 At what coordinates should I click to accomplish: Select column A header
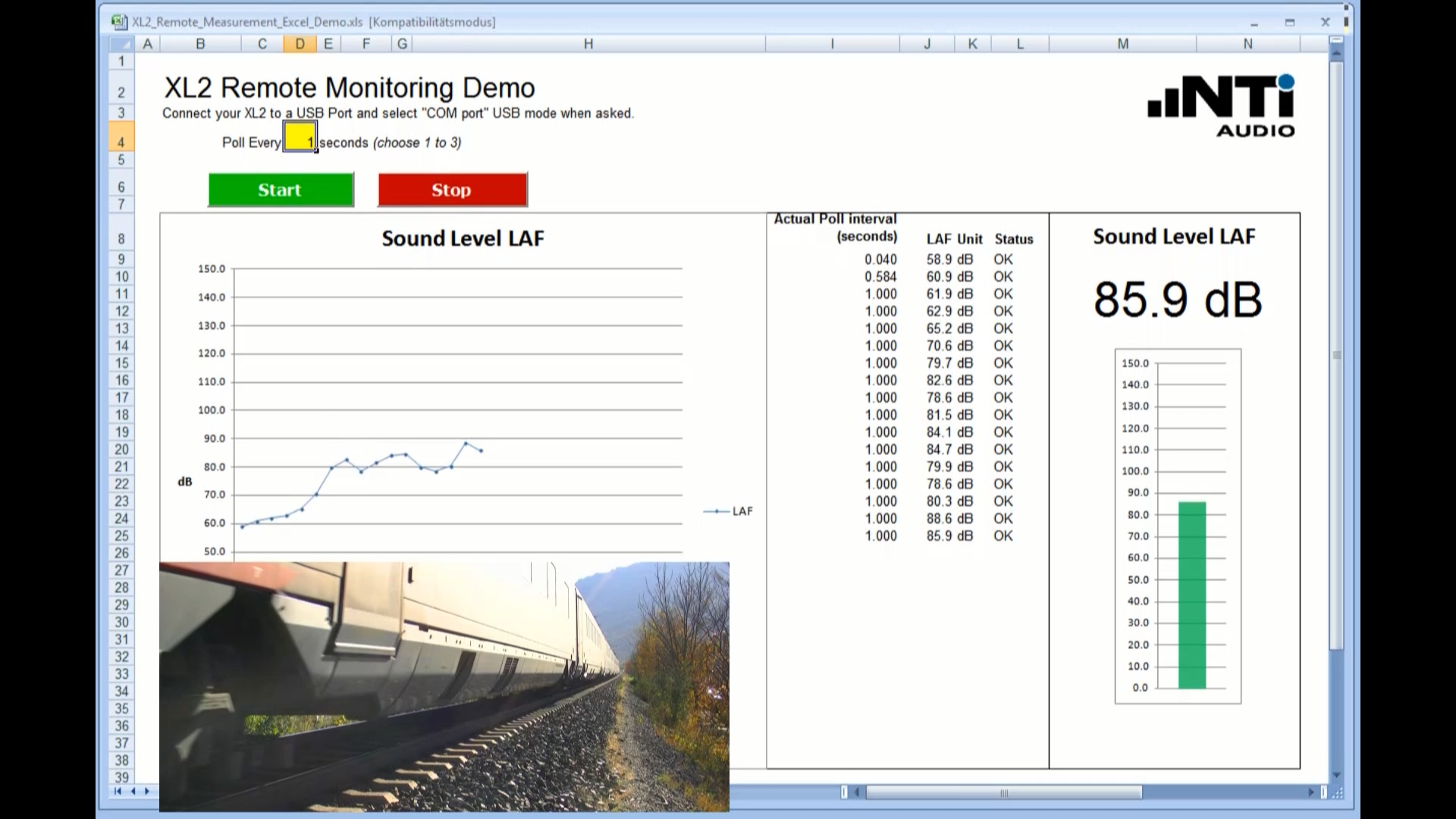click(148, 44)
